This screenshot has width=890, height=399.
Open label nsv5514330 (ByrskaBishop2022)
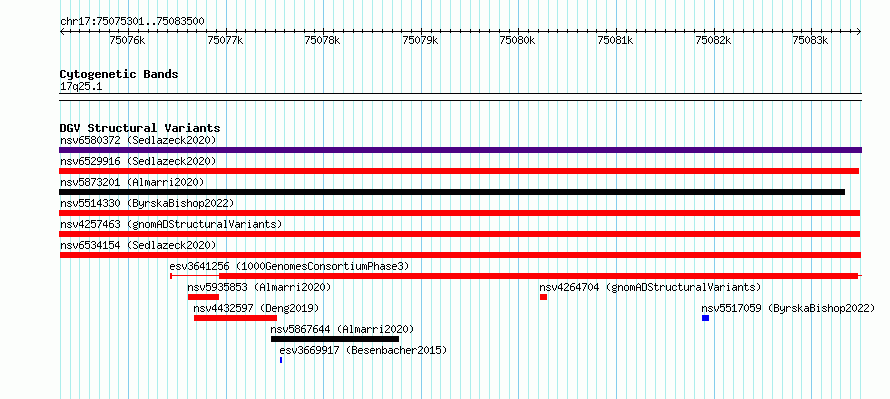click(x=147, y=203)
